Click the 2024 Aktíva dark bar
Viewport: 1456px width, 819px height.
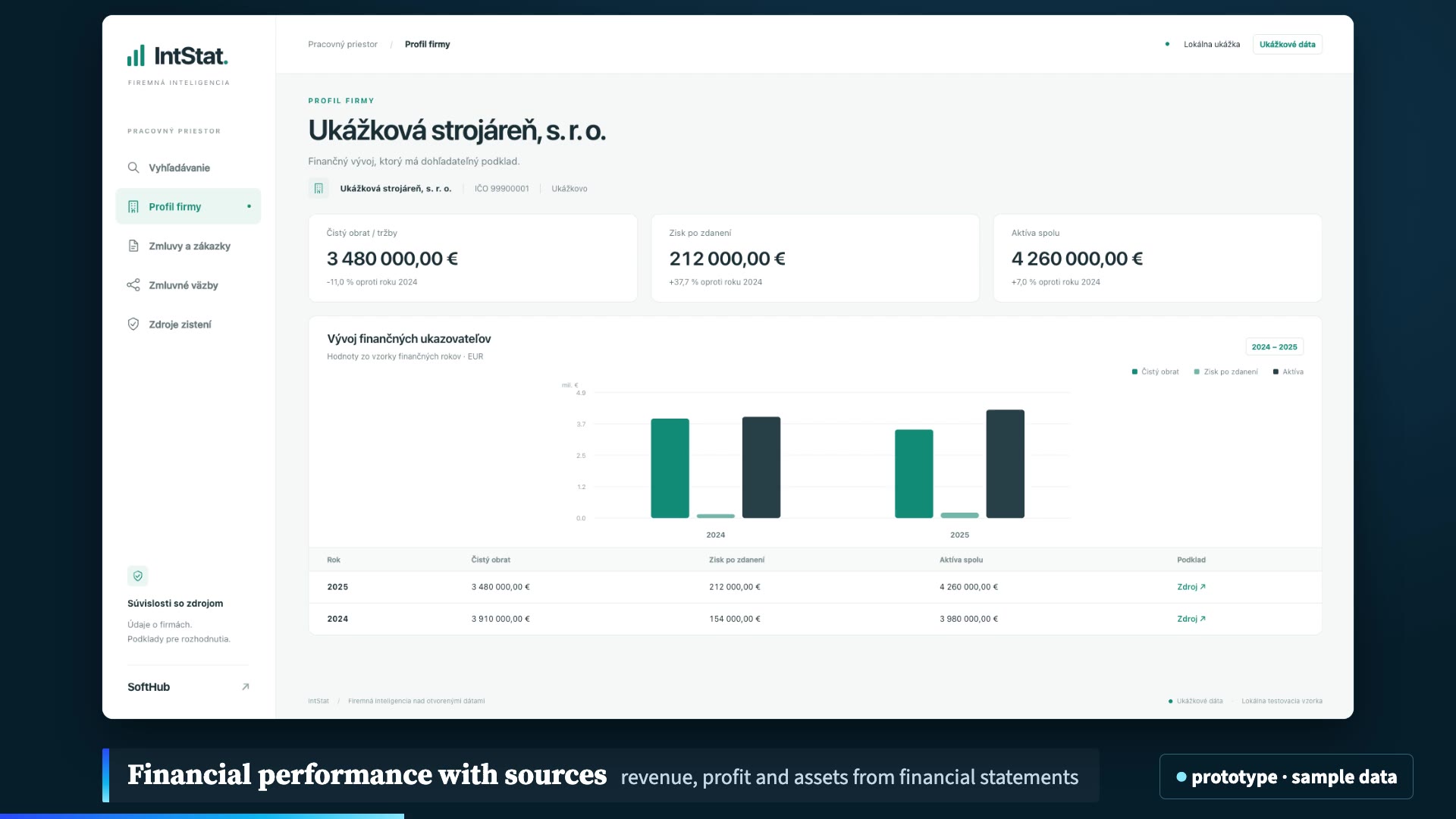coord(761,468)
